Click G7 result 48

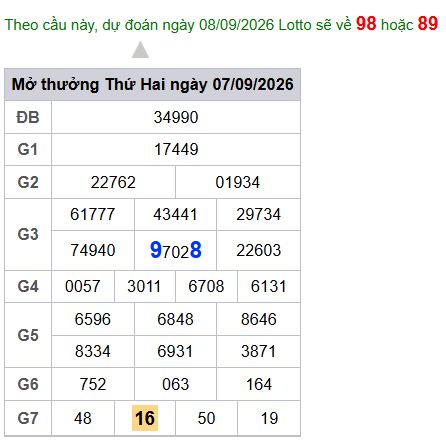click(x=83, y=418)
